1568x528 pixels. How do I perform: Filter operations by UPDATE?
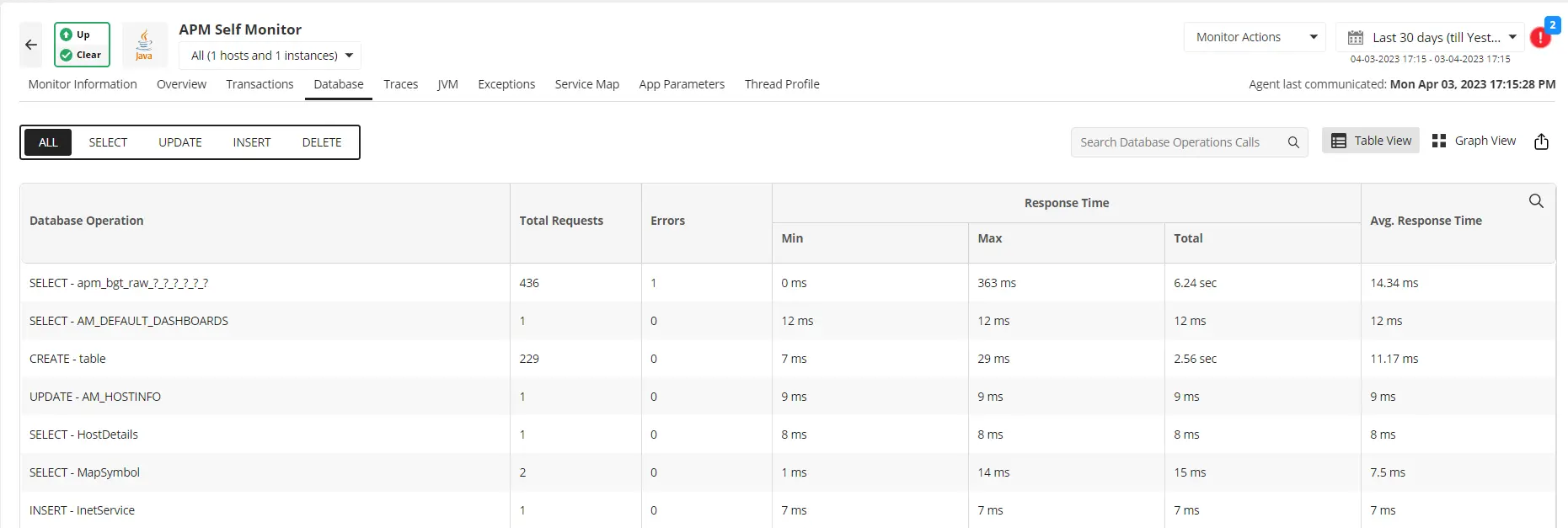tap(180, 142)
